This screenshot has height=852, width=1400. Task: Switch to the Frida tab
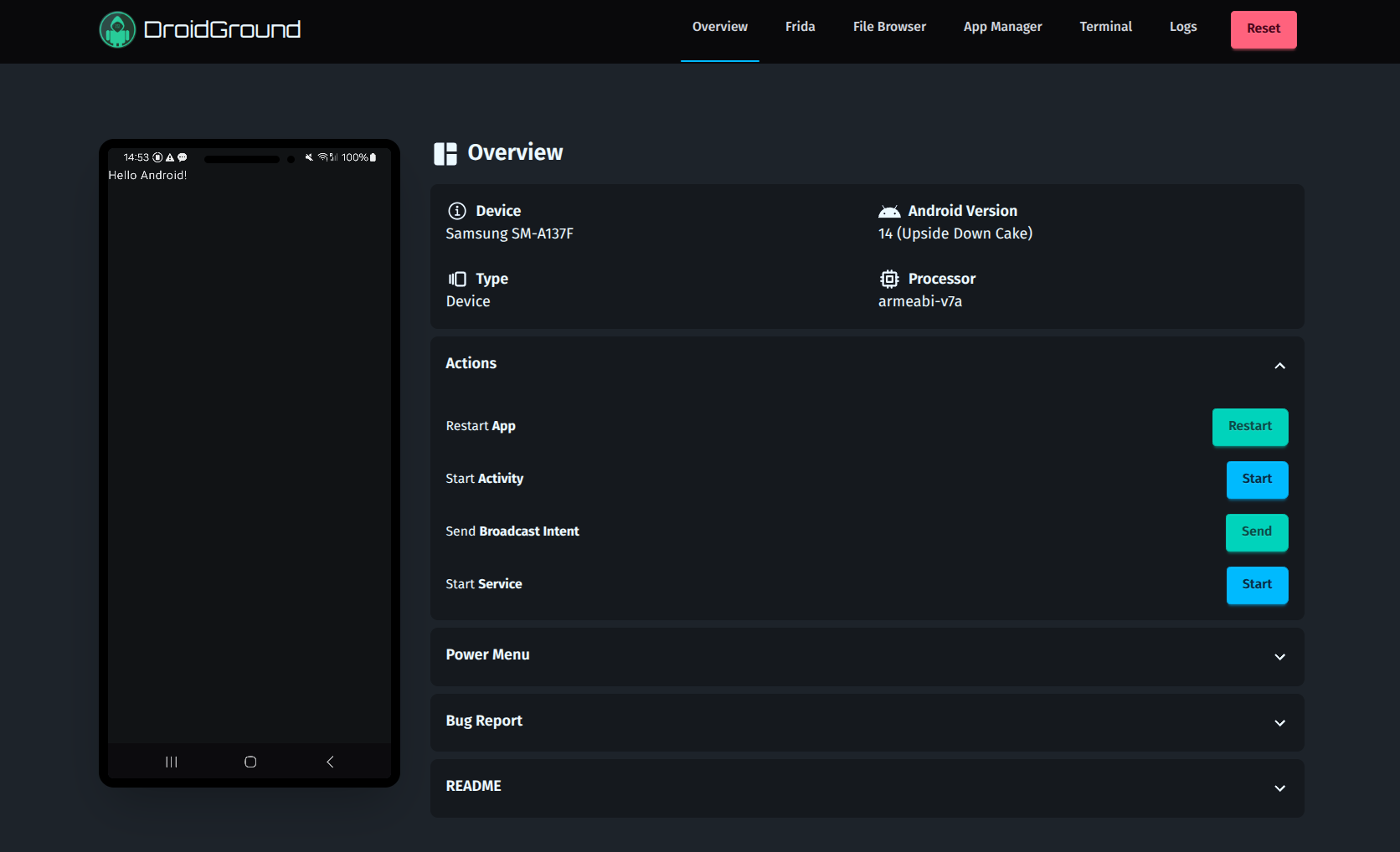point(800,26)
